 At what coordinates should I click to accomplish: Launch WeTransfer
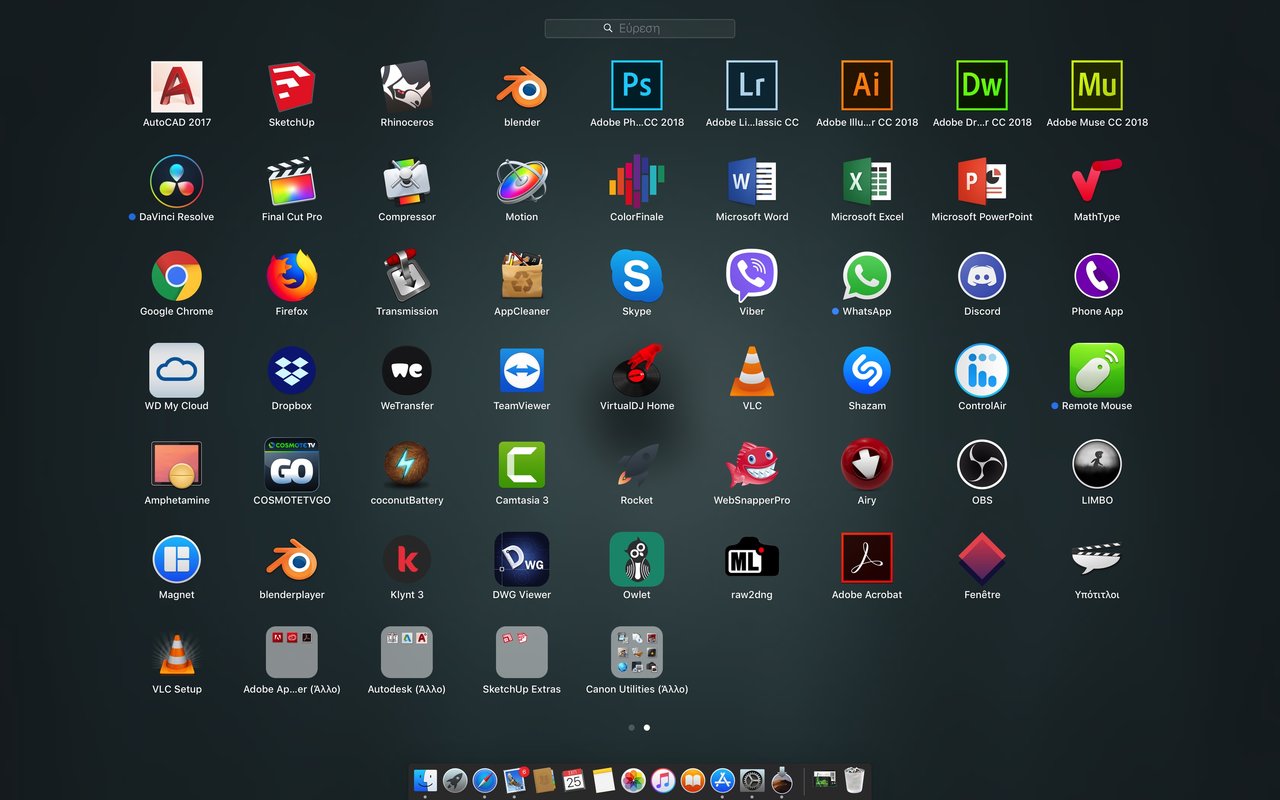coord(407,371)
